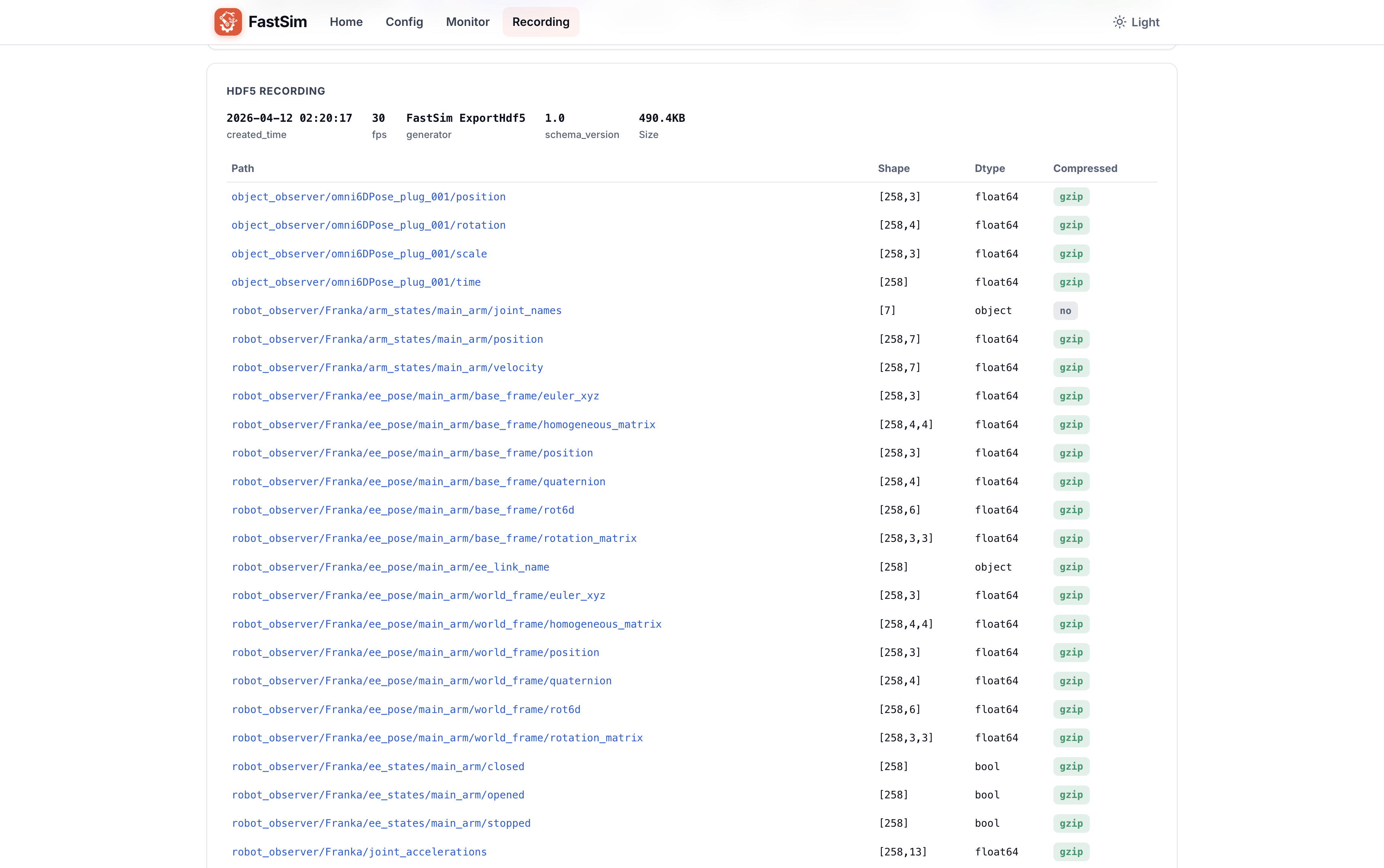The image size is (1384, 868).
Task: Open omni6DPose_plug_001/scale dataset link
Action: click(x=359, y=254)
